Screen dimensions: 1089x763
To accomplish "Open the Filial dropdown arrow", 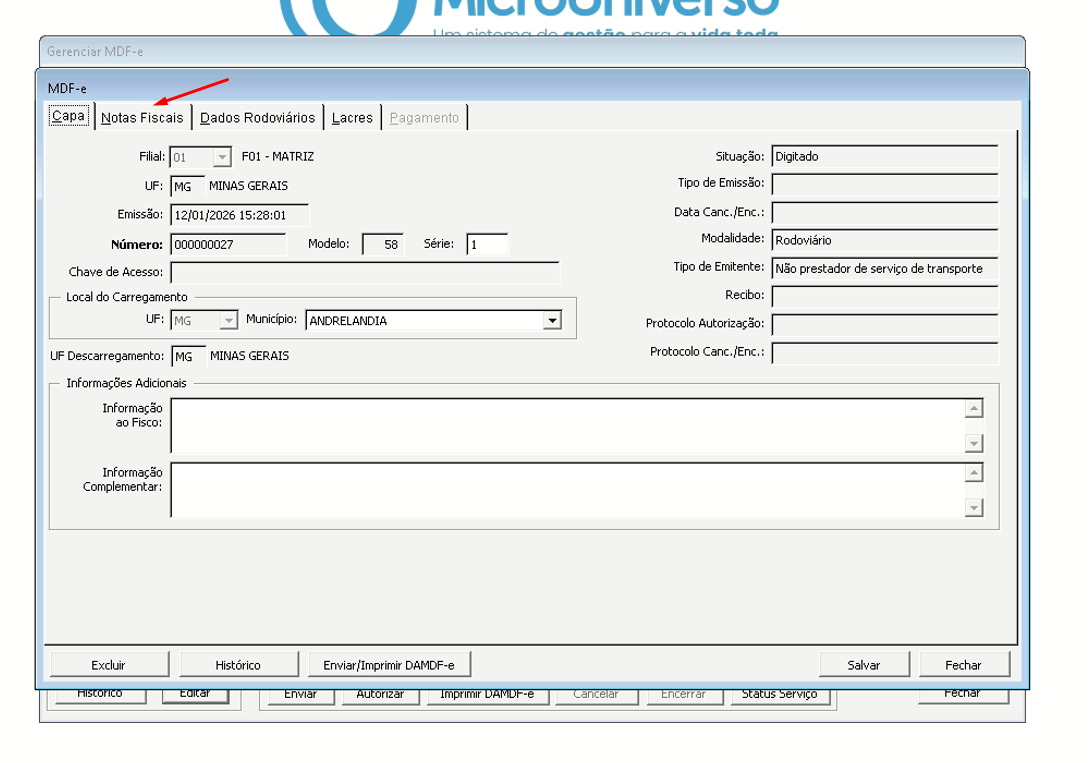I will [221, 157].
